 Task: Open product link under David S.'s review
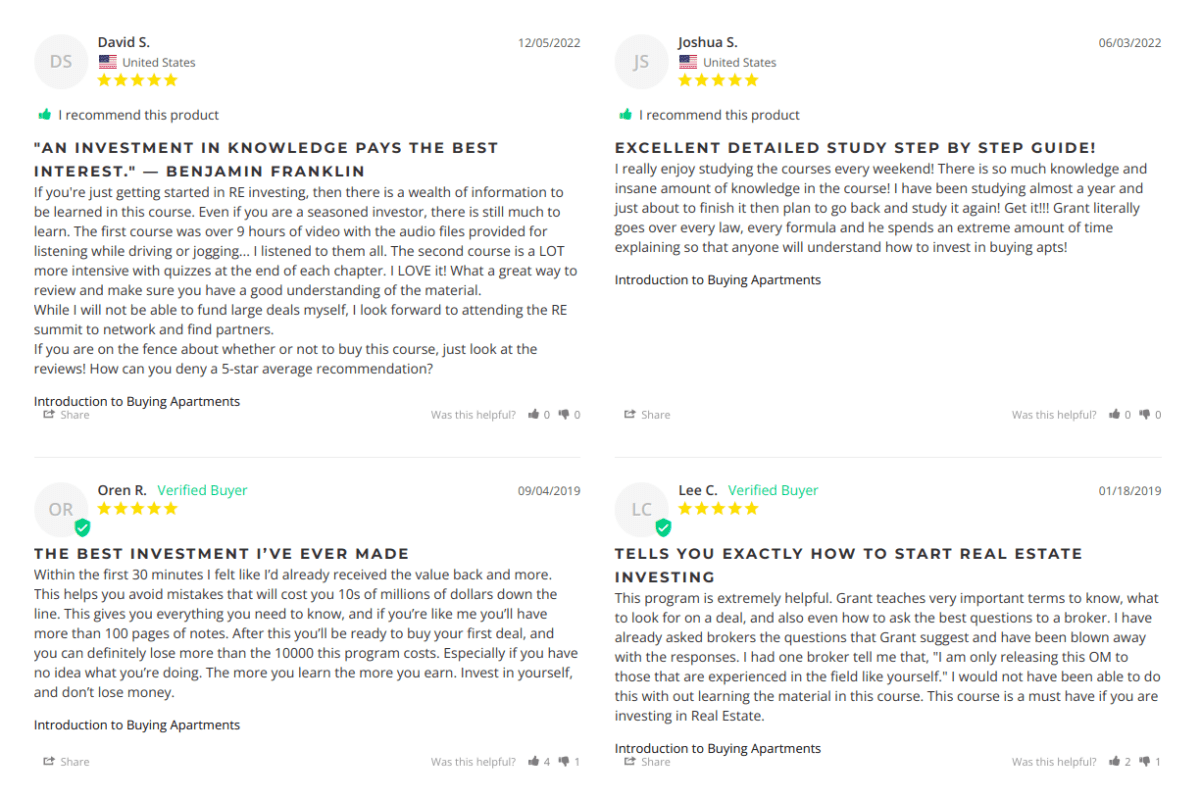(x=137, y=401)
